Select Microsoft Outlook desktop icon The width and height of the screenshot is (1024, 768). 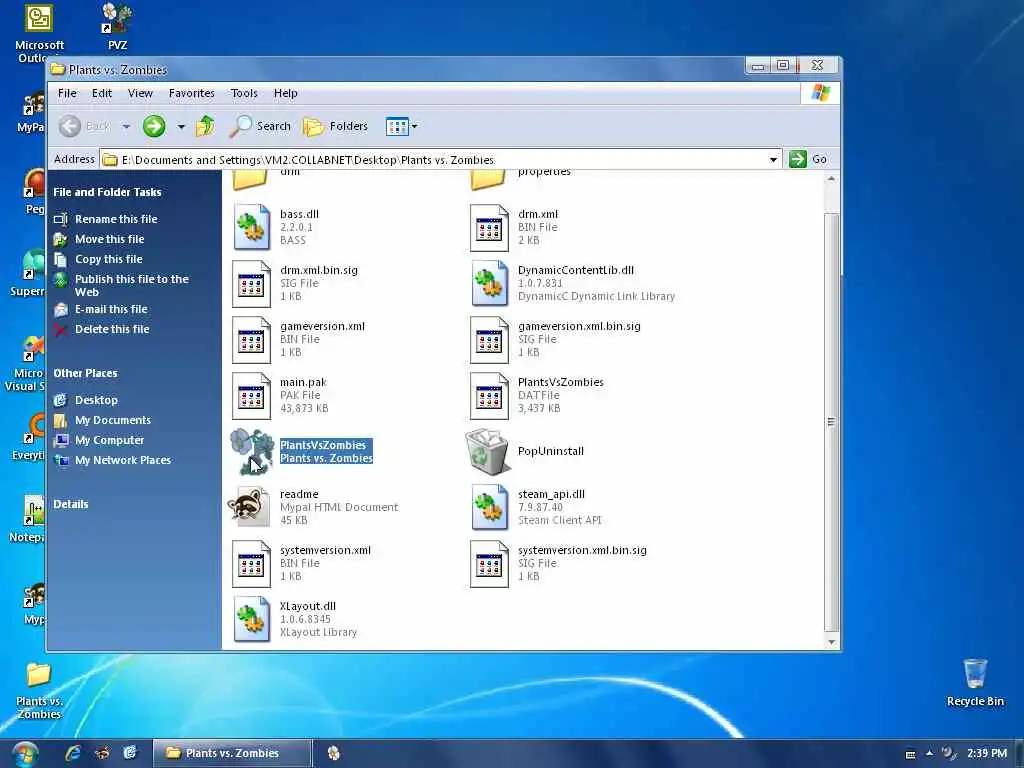pyautogui.click(x=39, y=33)
